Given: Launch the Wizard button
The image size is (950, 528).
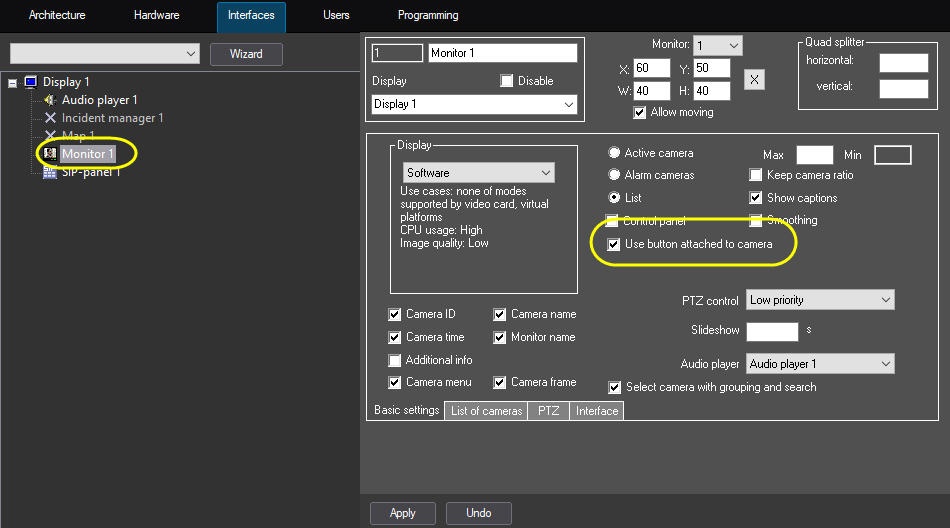Looking at the screenshot, I should 246,54.
